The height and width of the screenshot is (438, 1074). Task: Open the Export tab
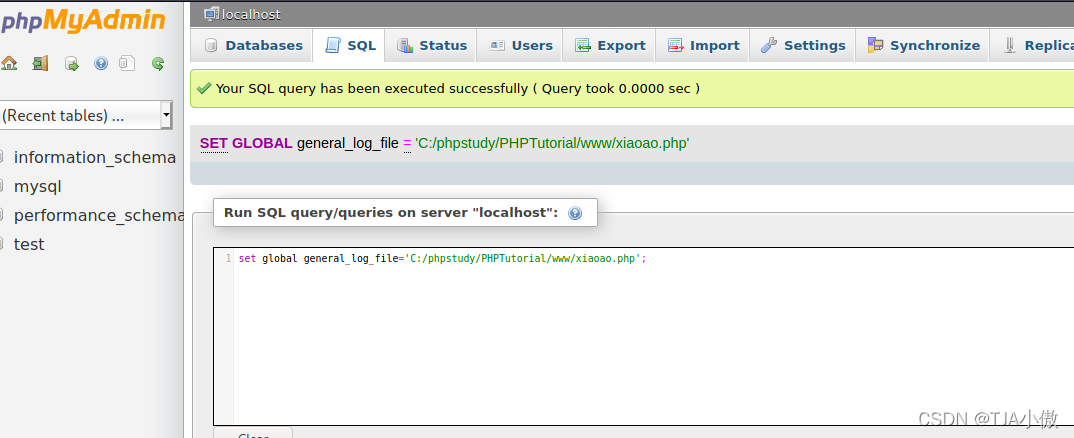click(x=610, y=45)
